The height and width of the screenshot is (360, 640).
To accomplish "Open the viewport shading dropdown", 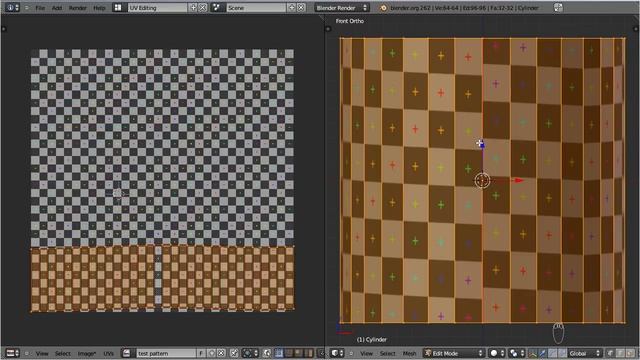I will pos(497,353).
